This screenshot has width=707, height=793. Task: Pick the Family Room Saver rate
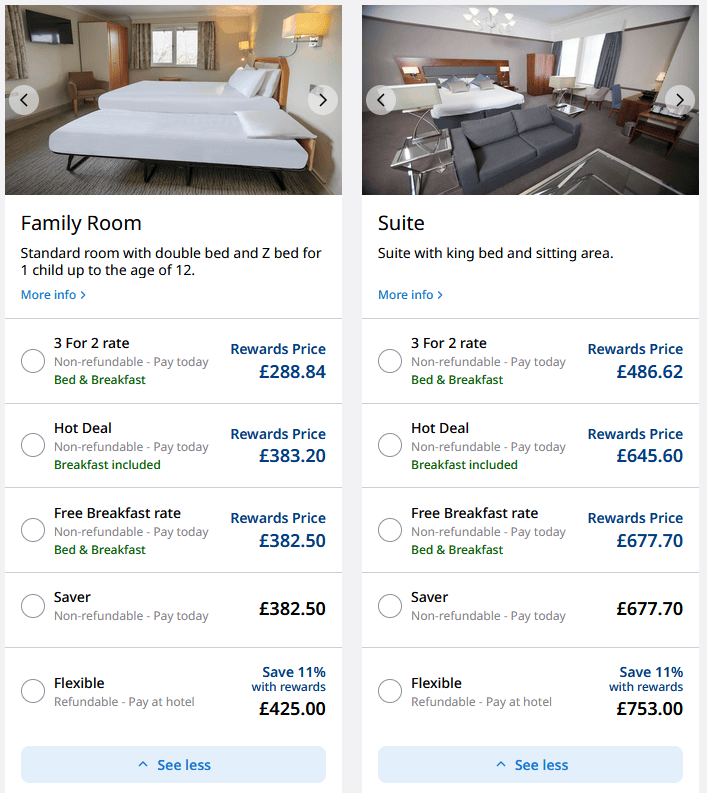[x=33, y=606]
